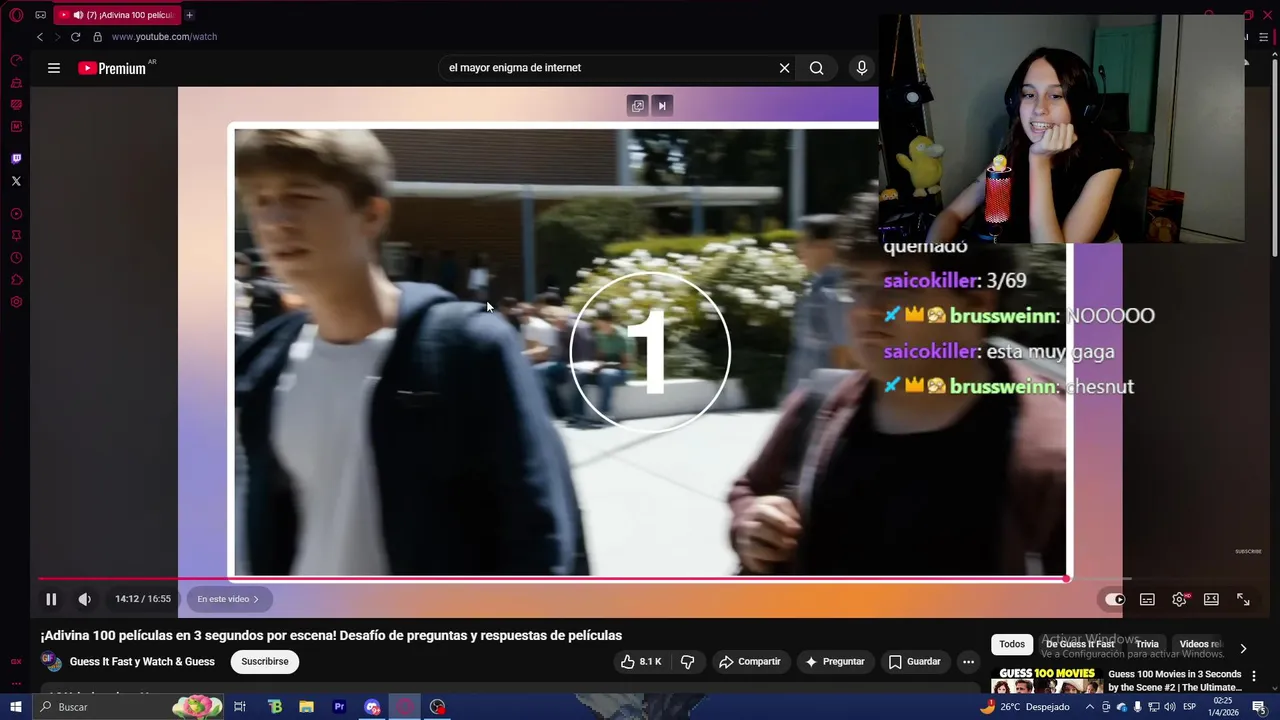
Task: Open the Windows notification center
Action: (1259, 707)
